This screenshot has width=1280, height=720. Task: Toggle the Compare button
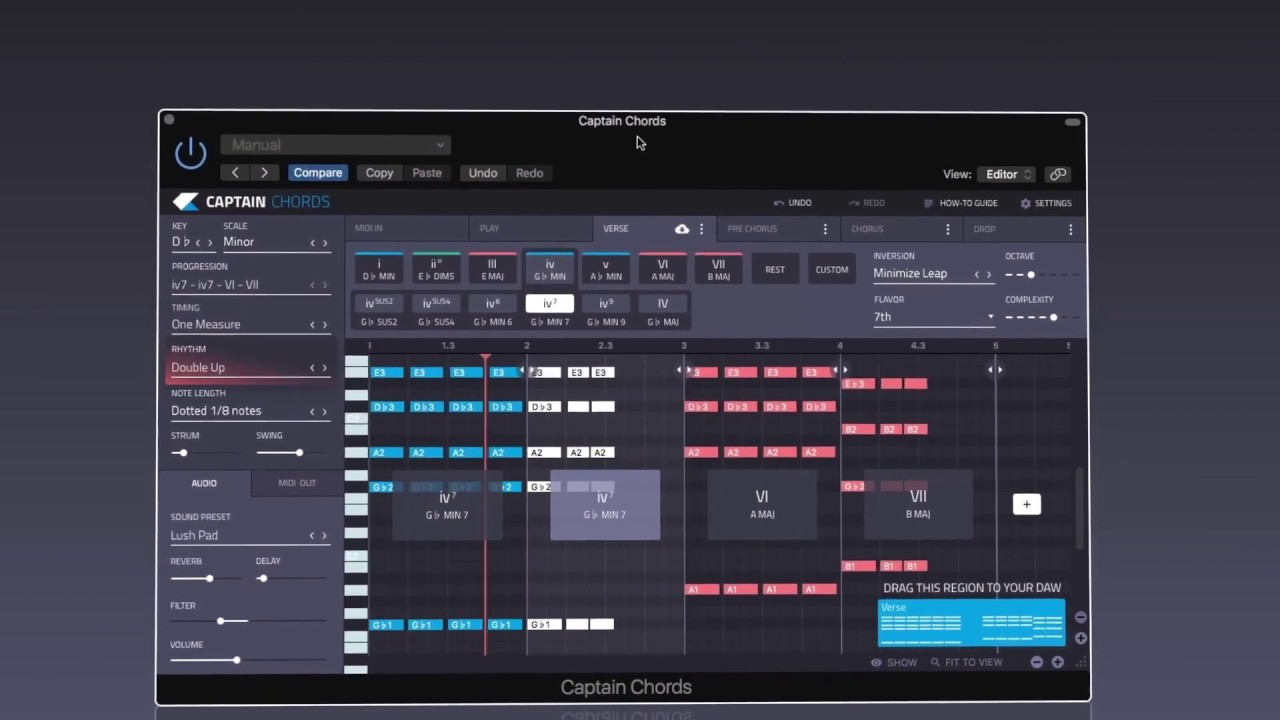coord(318,173)
